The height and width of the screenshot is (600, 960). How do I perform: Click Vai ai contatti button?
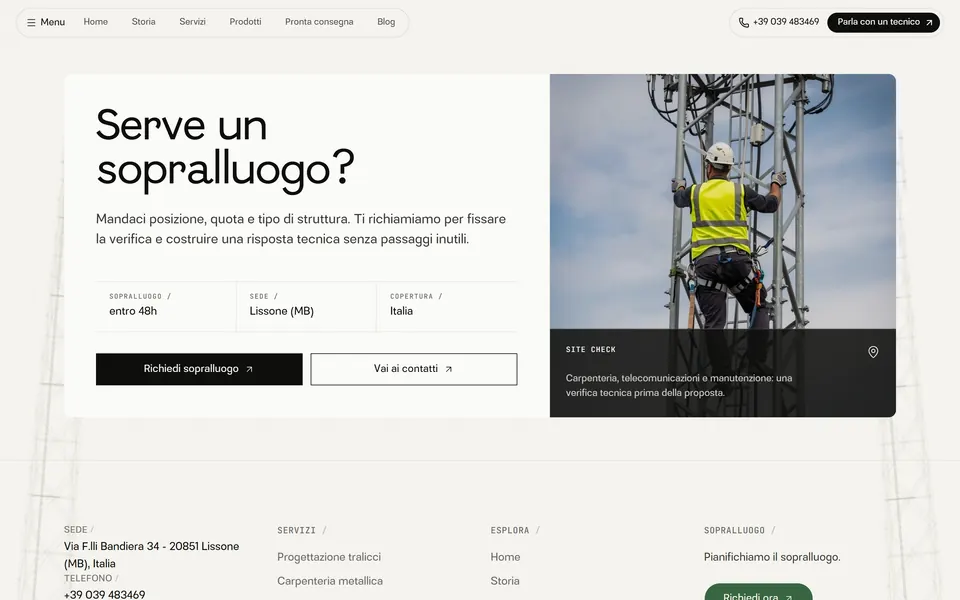pyautogui.click(x=414, y=369)
